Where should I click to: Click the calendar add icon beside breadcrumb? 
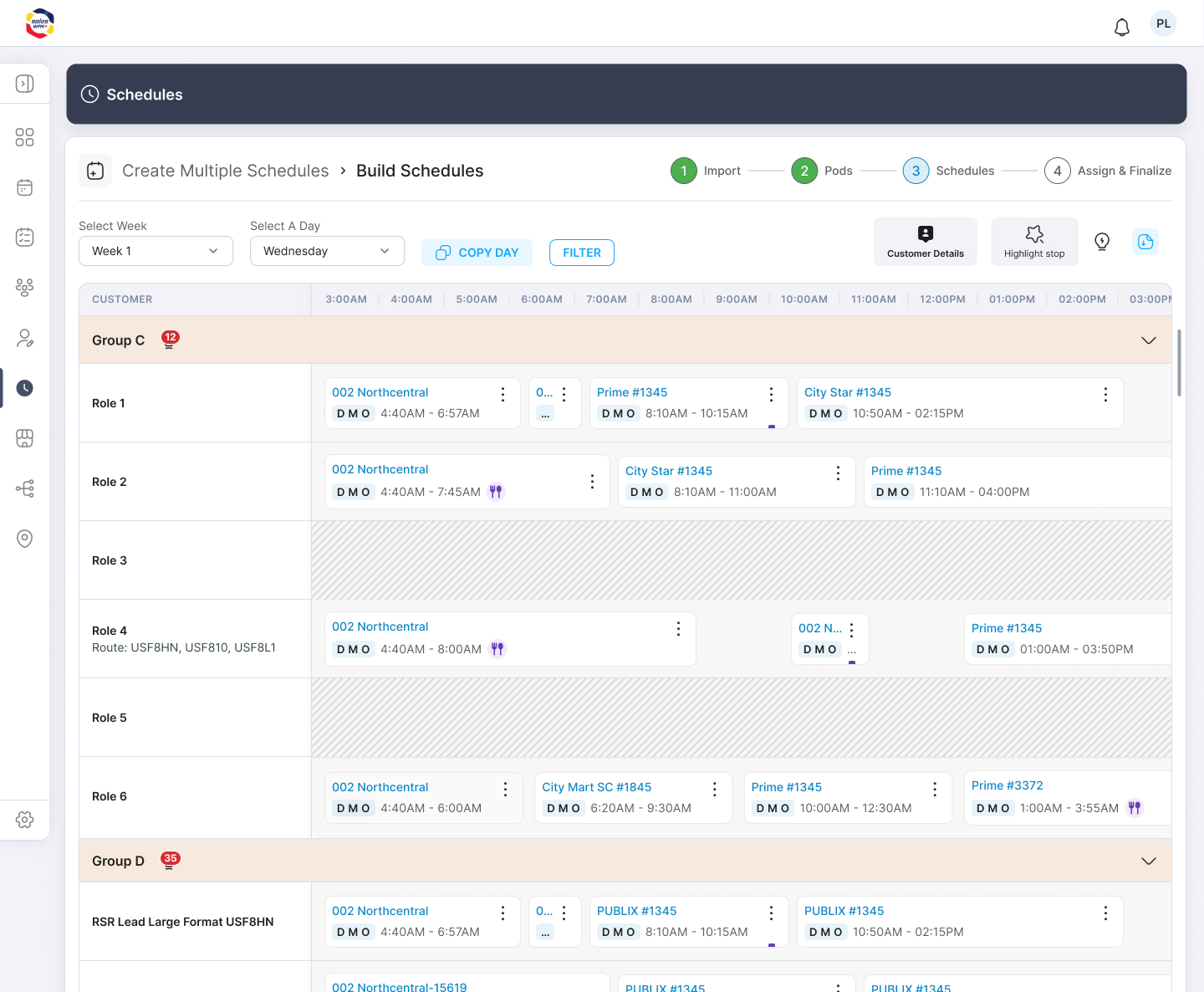click(x=95, y=171)
